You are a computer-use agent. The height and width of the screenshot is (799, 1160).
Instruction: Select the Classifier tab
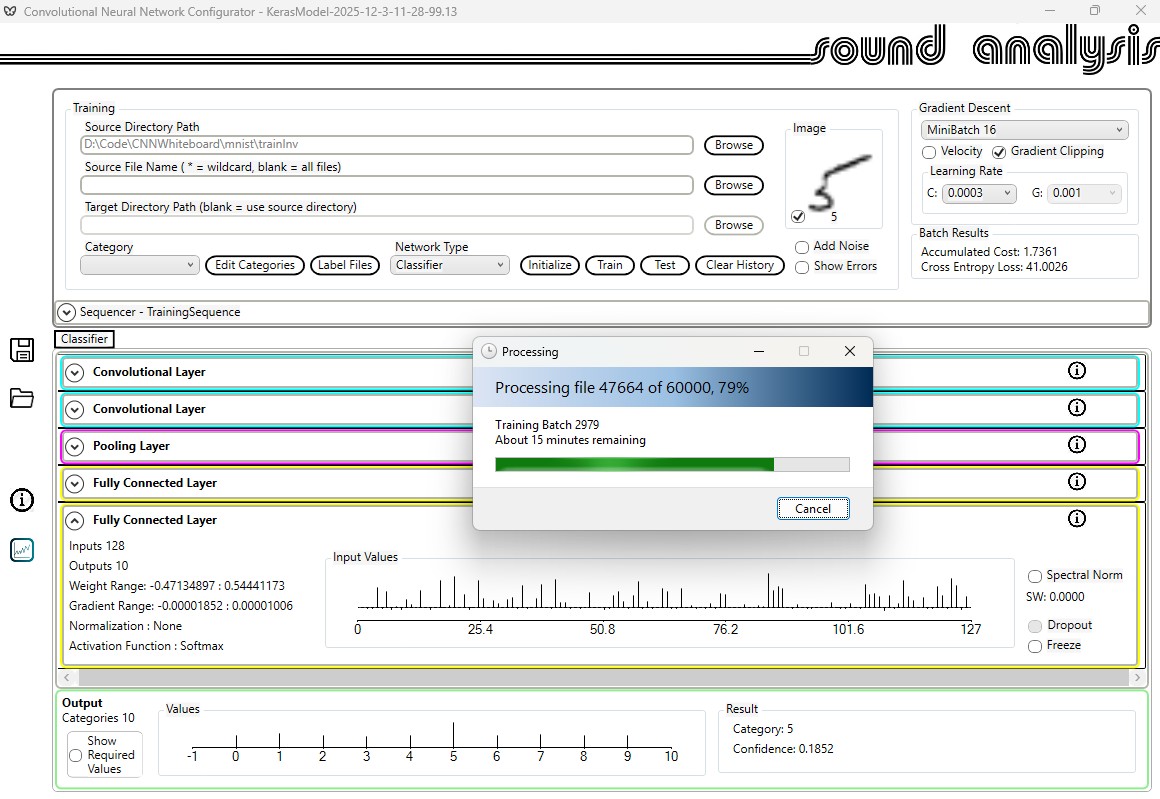click(x=84, y=339)
